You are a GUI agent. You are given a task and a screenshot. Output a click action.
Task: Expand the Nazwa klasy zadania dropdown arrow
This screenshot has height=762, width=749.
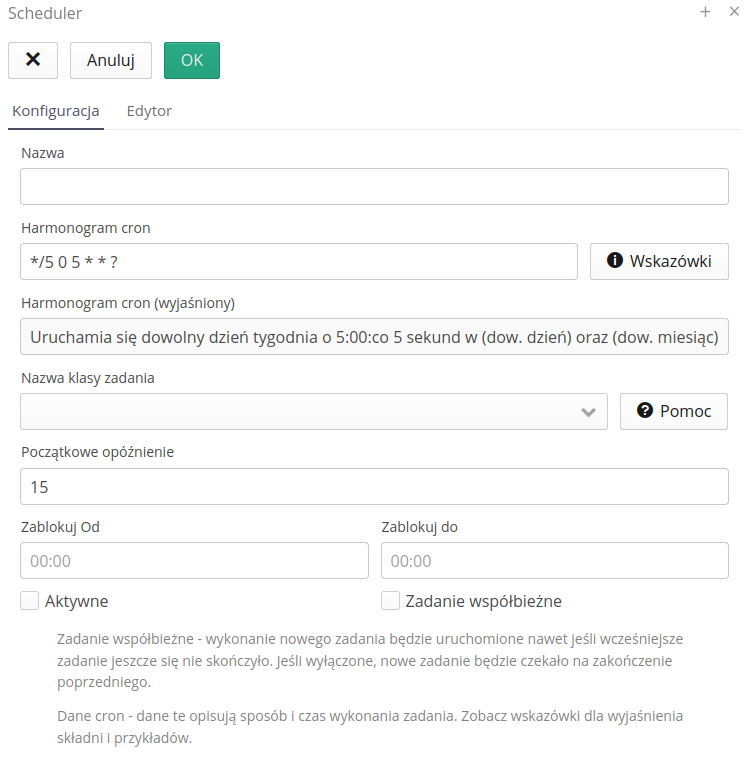(588, 412)
